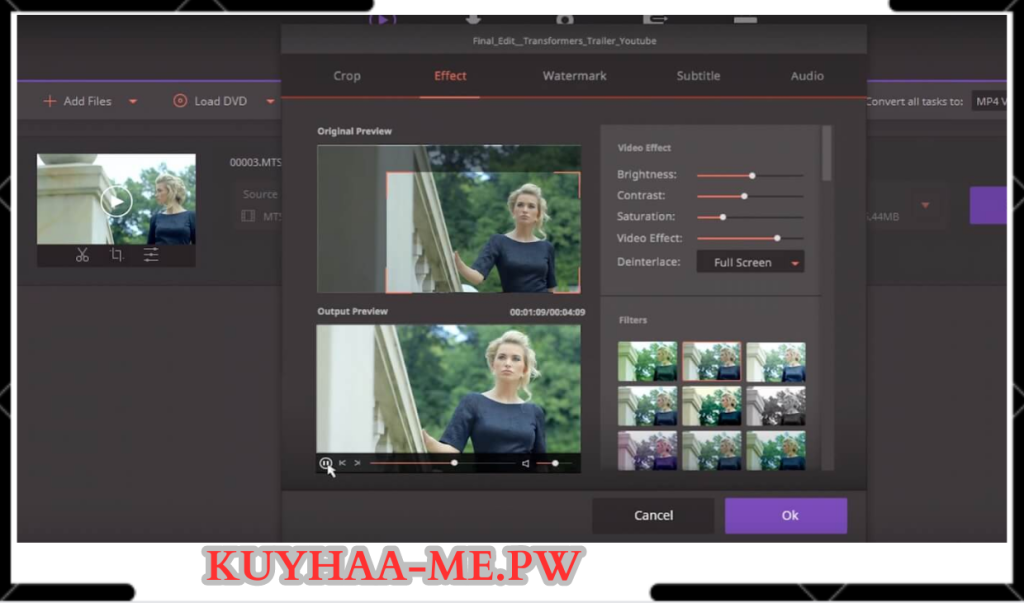Adjust the Contrast slider
1024x603 pixels.
tap(750, 196)
